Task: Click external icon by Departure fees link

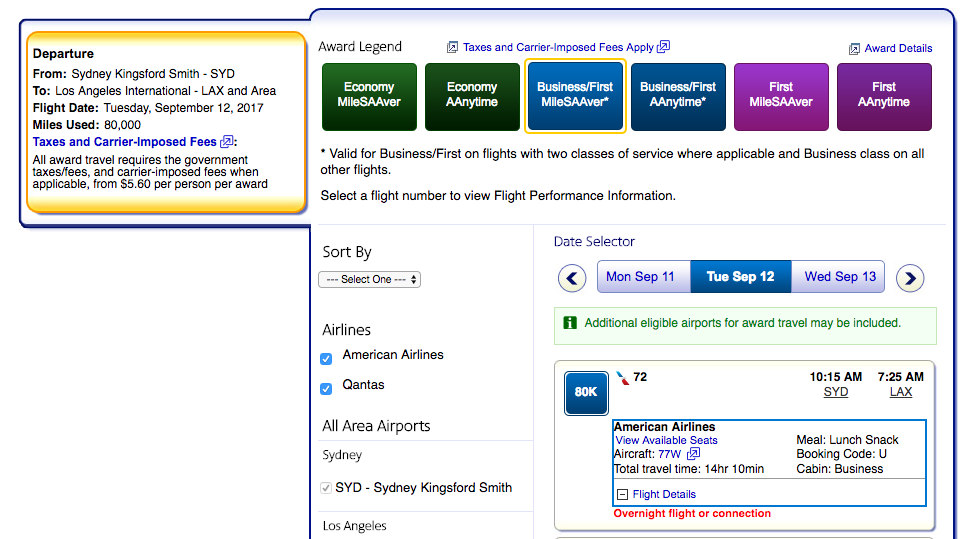Action: 226,142
